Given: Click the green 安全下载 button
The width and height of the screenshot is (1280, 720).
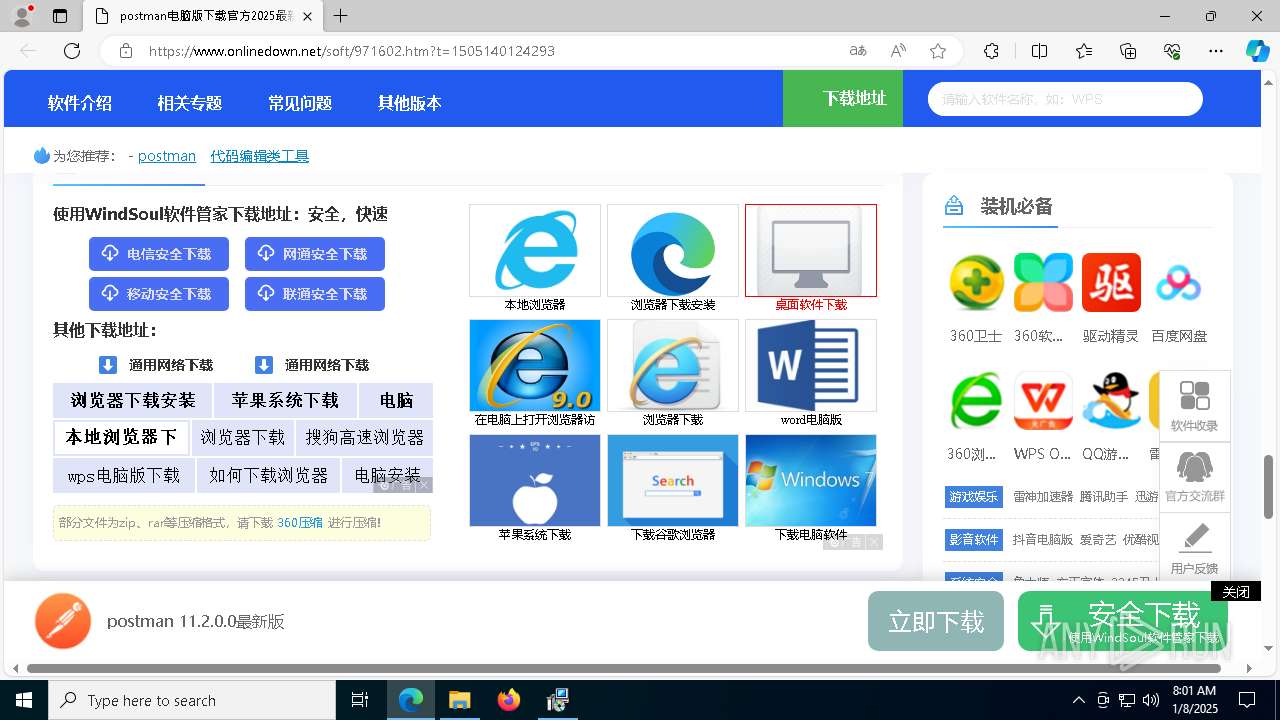Looking at the screenshot, I should pos(1122,621).
